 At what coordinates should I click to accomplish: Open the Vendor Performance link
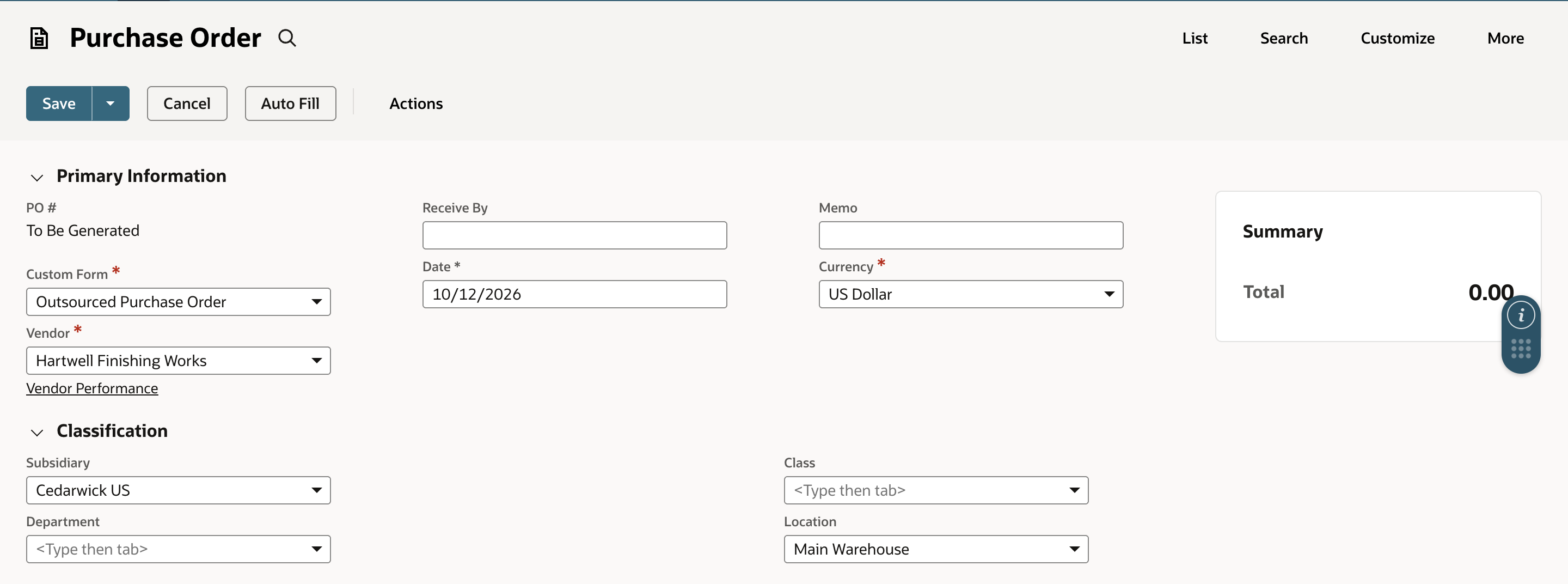pos(92,388)
